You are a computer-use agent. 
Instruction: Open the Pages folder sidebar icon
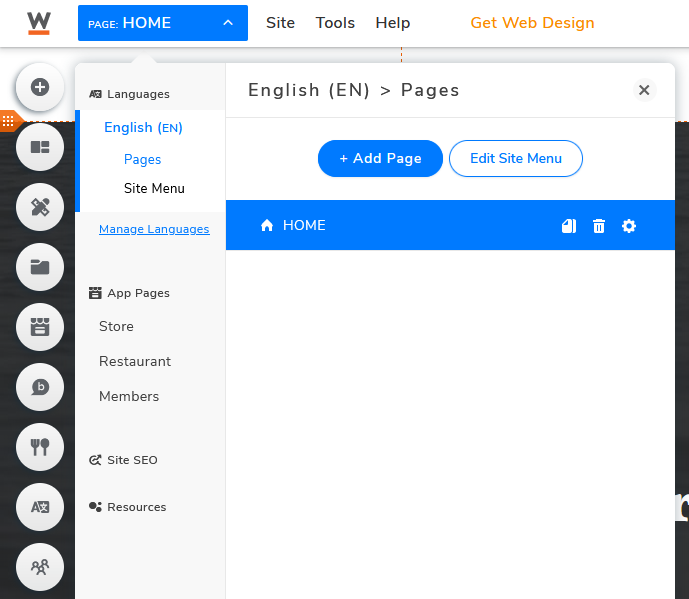pos(40,267)
